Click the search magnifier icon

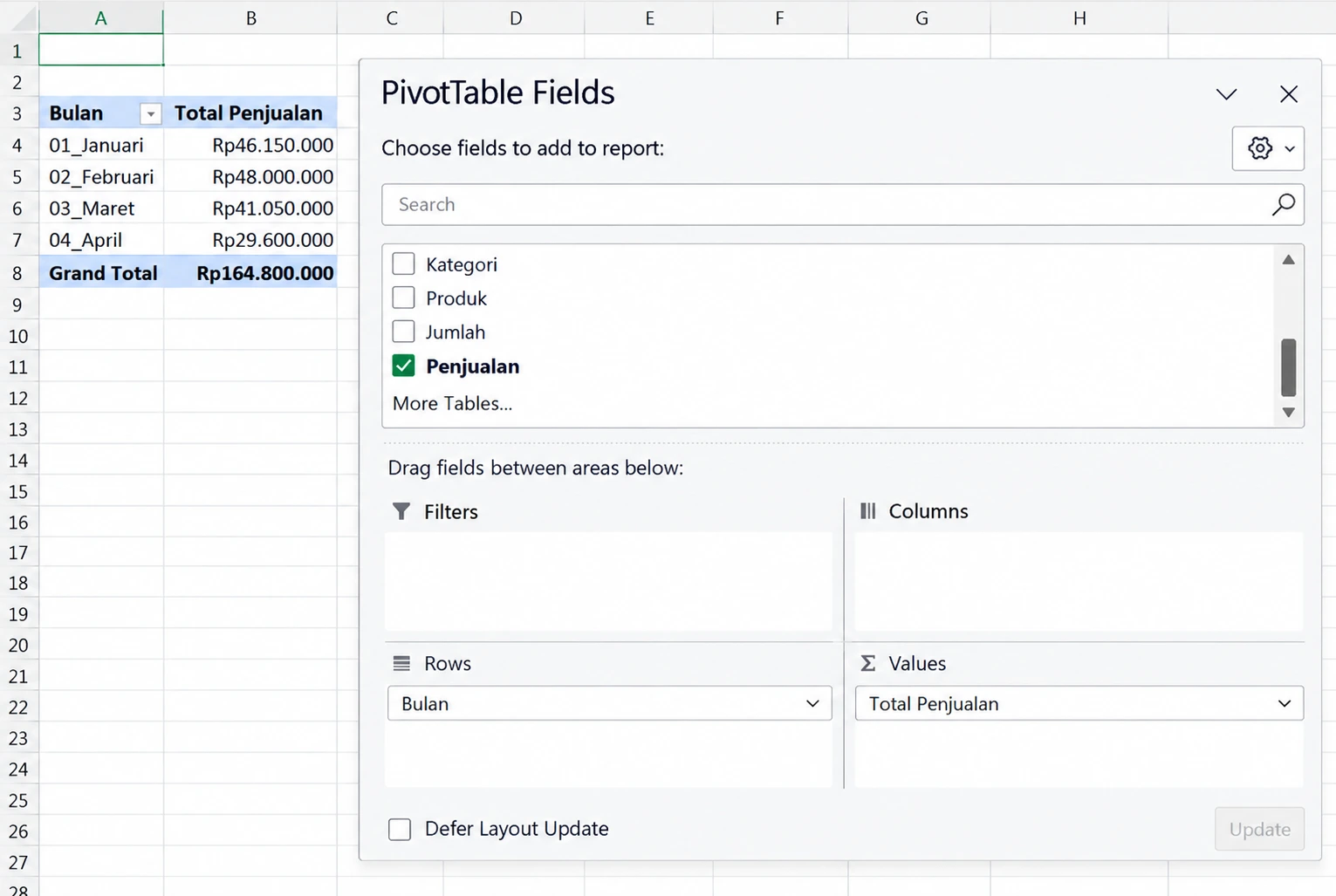[x=1283, y=204]
